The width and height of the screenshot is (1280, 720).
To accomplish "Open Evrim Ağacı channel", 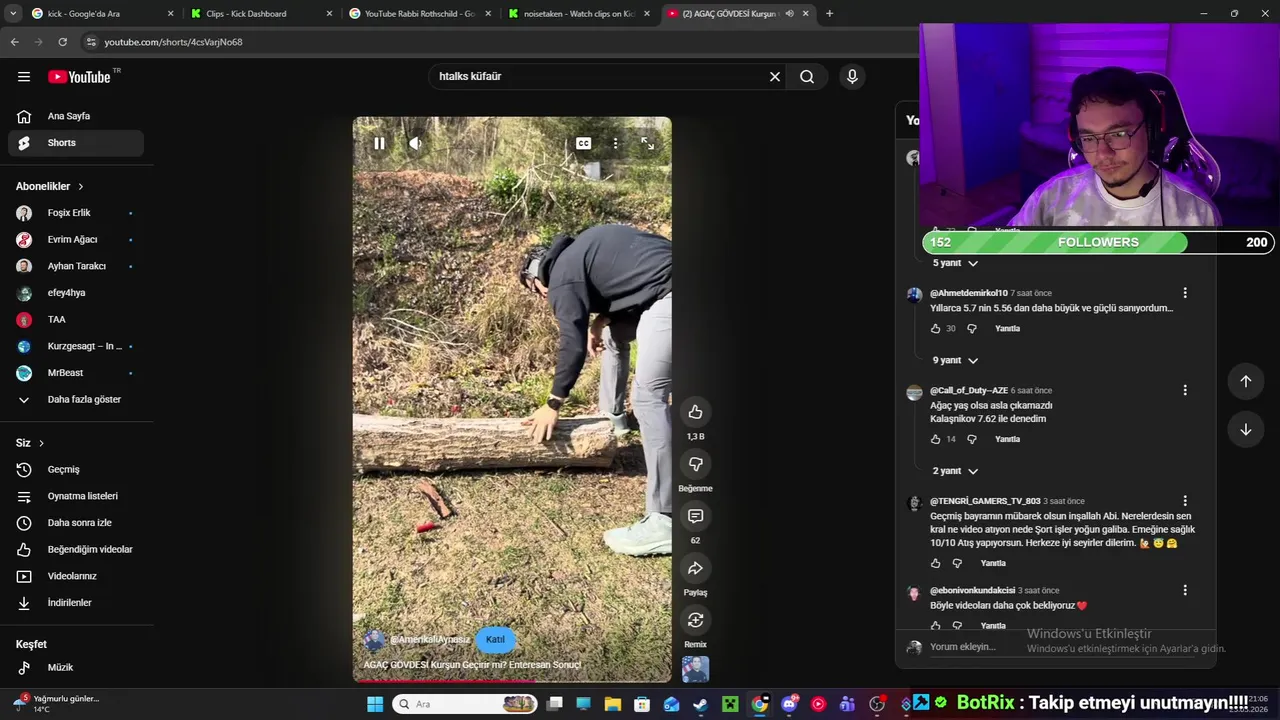I will tap(76, 240).
